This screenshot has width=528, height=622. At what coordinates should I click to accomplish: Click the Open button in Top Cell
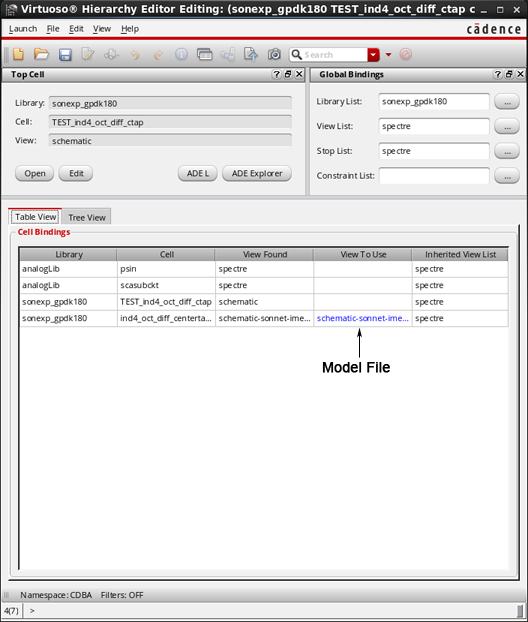35,173
